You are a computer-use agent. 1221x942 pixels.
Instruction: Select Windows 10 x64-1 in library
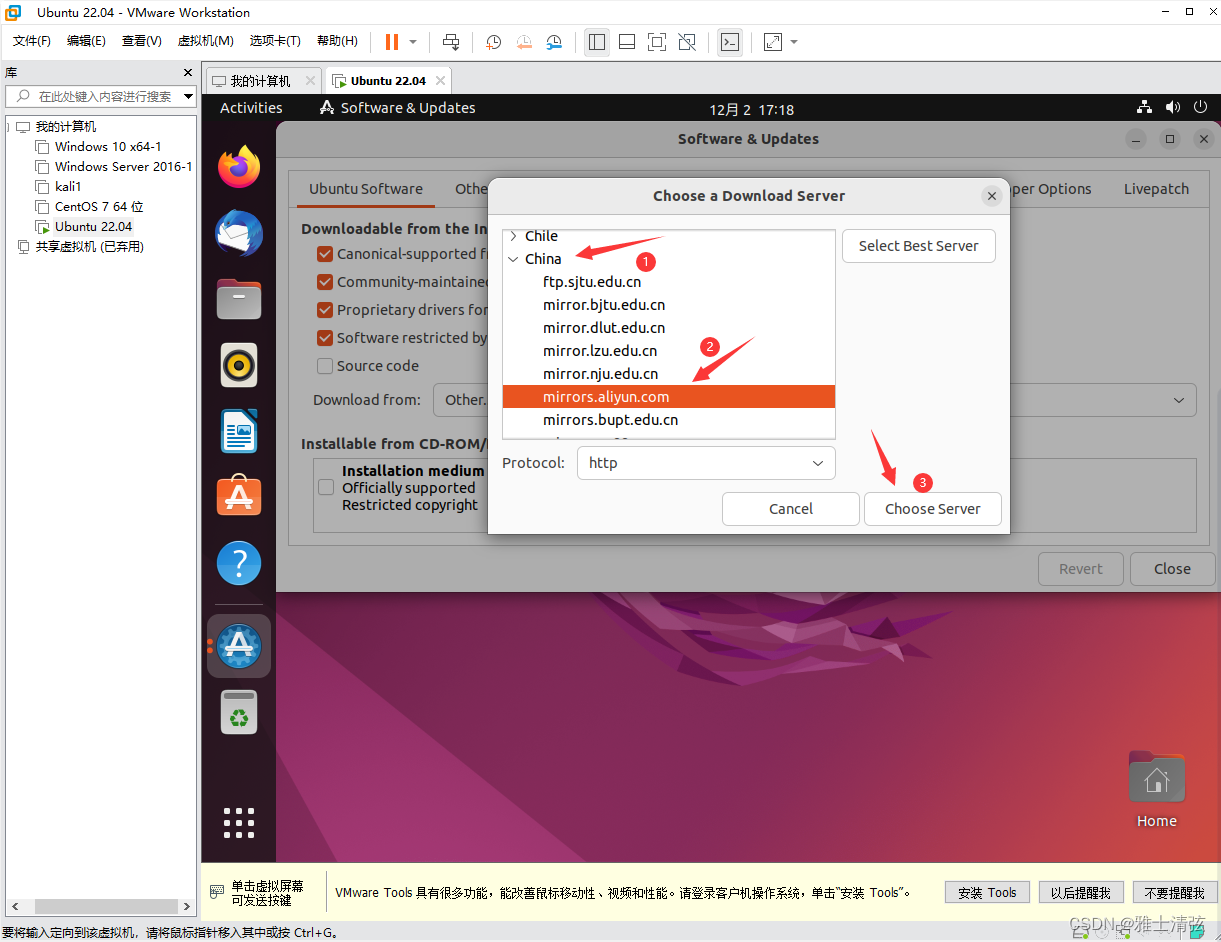click(108, 147)
